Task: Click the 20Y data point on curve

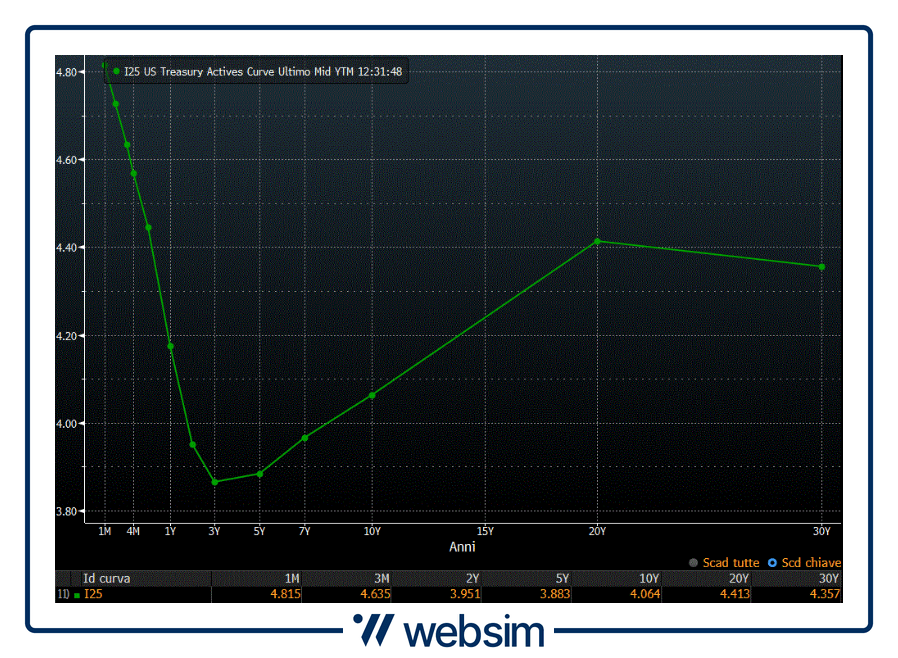Action: point(597,241)
